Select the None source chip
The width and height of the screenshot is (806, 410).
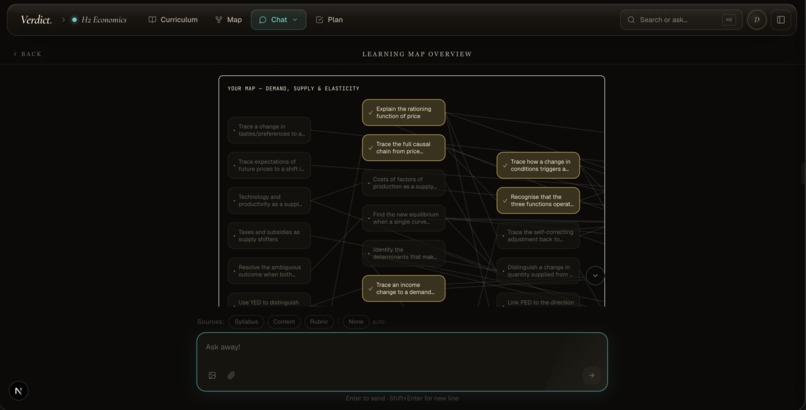coord(356,322)
